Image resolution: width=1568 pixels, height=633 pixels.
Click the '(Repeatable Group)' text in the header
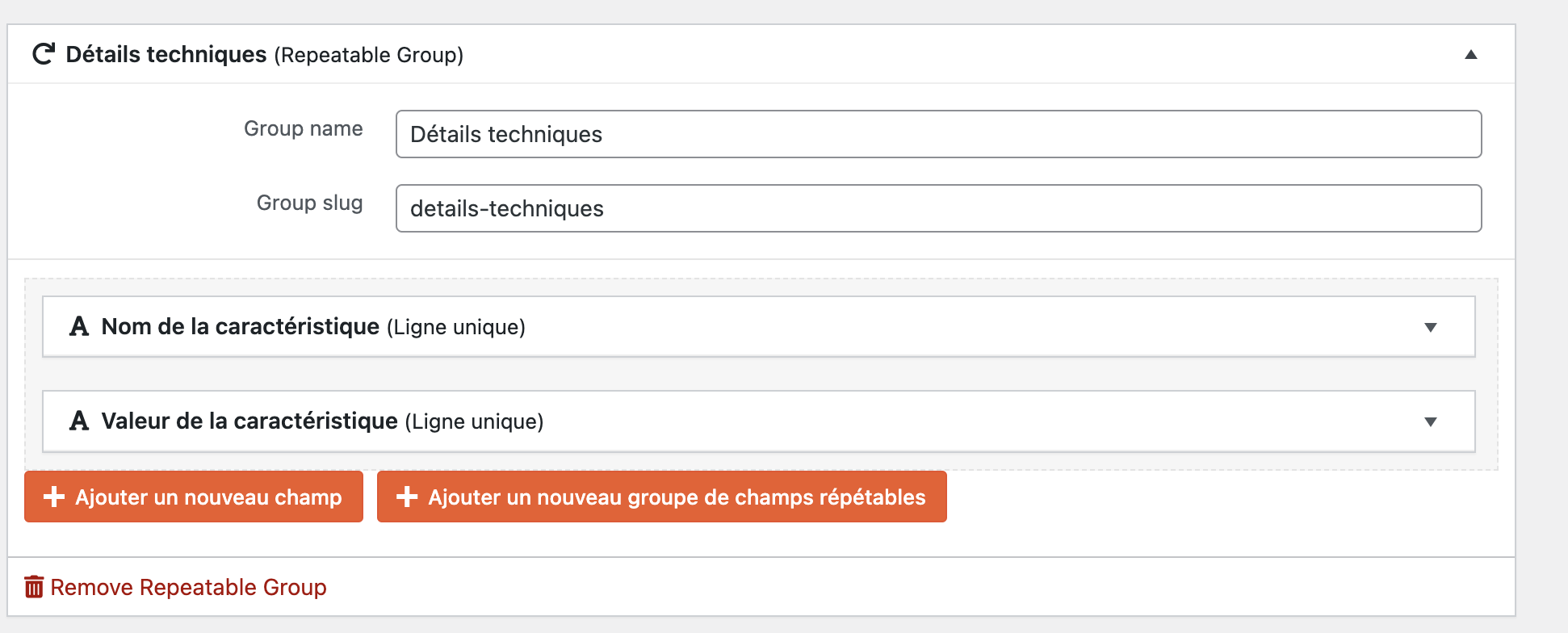click(369, 55)
